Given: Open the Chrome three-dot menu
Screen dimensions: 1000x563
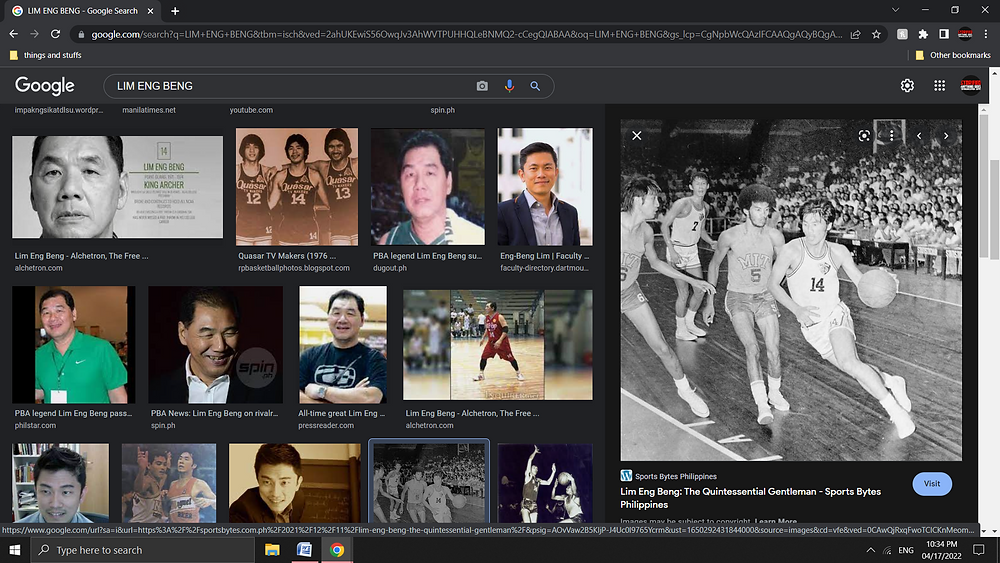Looking at the screenshot, I should click(986, 34).
